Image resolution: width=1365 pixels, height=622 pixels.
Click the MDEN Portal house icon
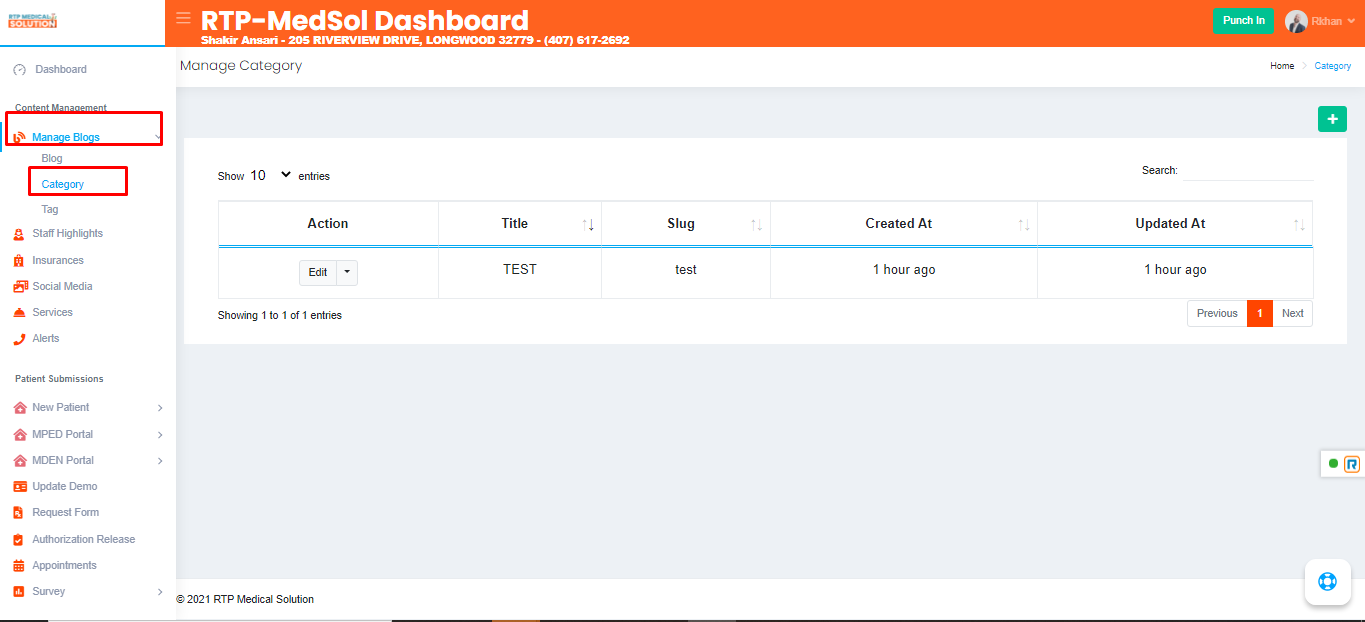pyautogui.click(x=20, y=461)
